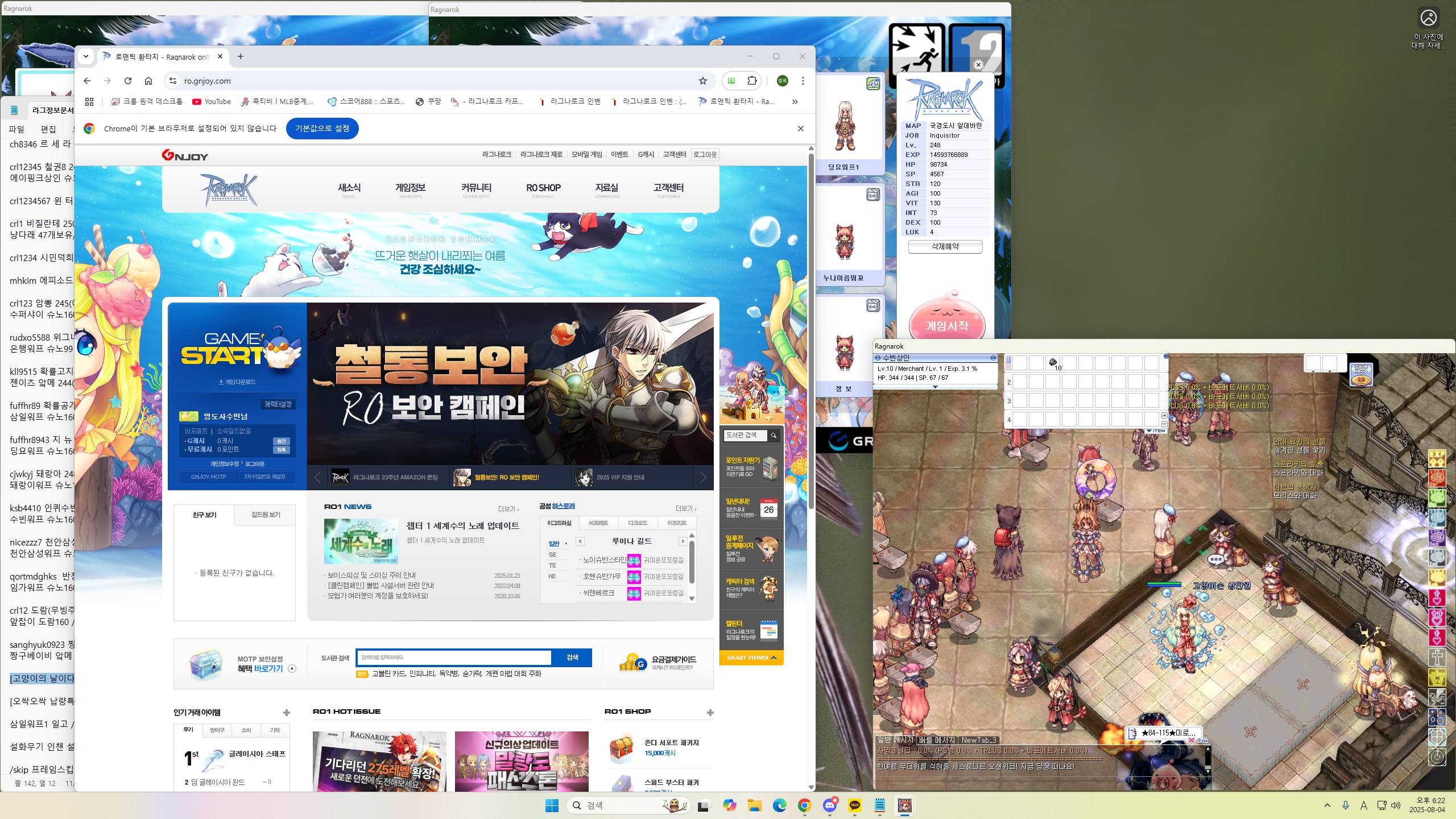Open Microsoft Edge from taskbar
This screenshot has height=819, width=1456.
click(x=779, y=805)
